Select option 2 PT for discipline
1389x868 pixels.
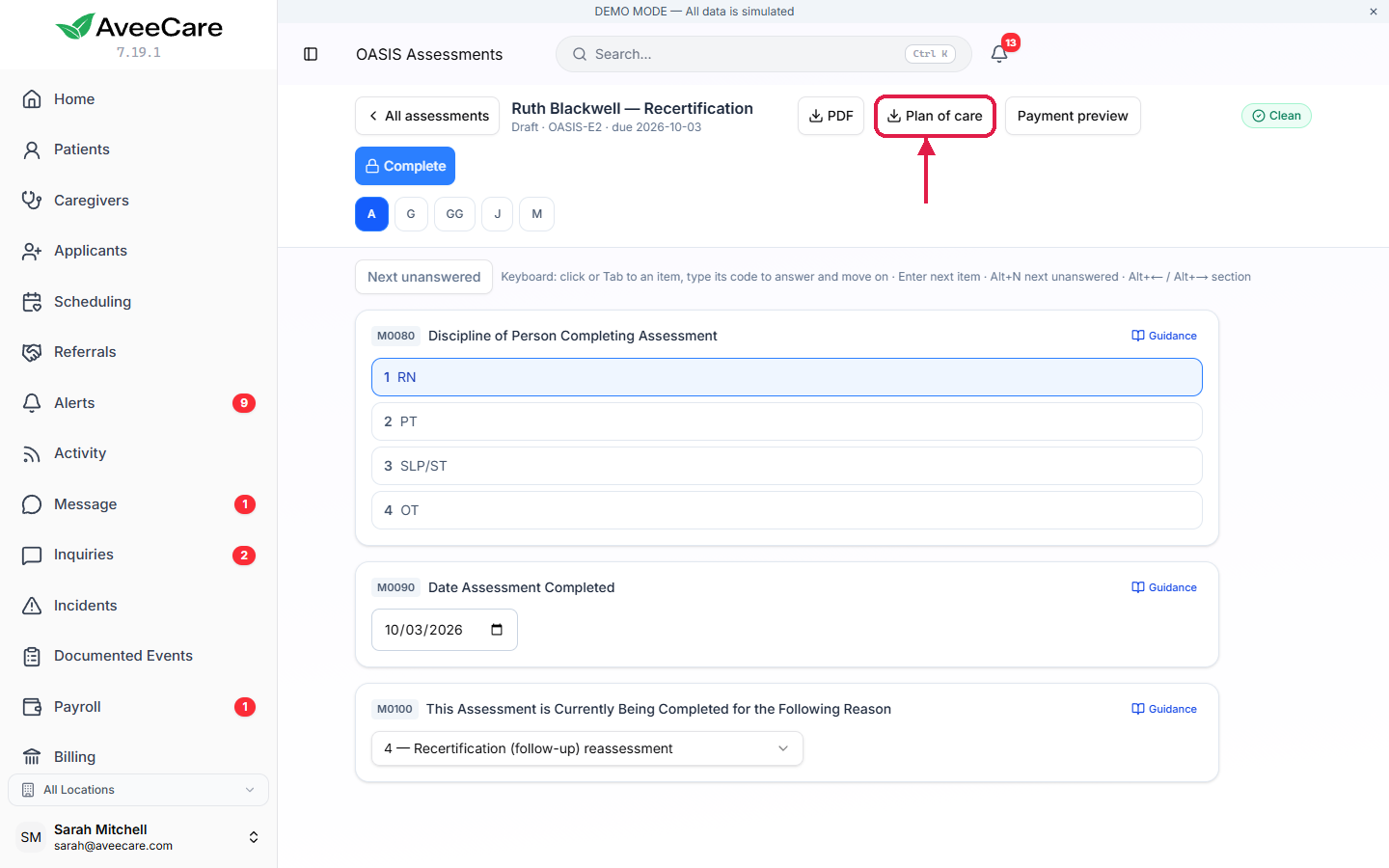pos(787,421)
